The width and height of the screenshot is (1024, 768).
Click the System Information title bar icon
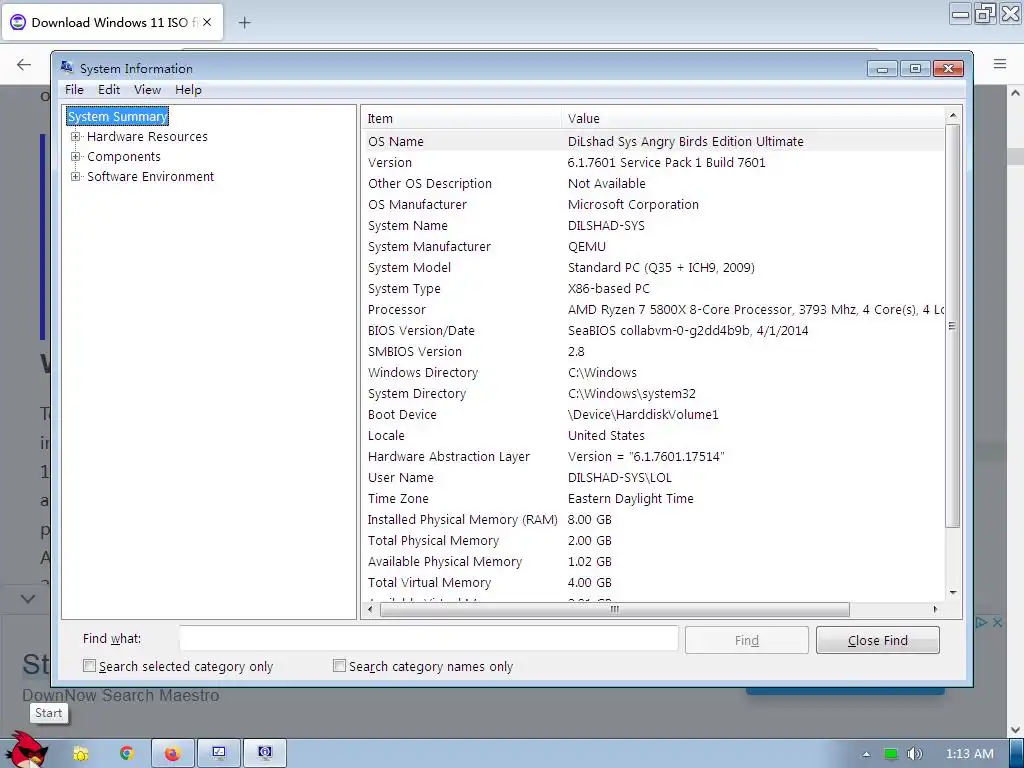(x=67, y=68)
